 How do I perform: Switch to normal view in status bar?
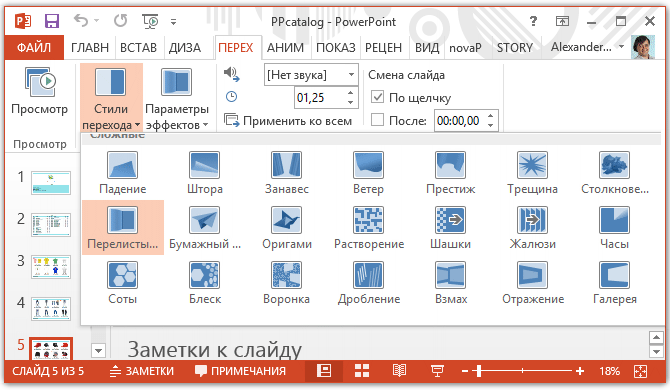(x=324, y=371)
